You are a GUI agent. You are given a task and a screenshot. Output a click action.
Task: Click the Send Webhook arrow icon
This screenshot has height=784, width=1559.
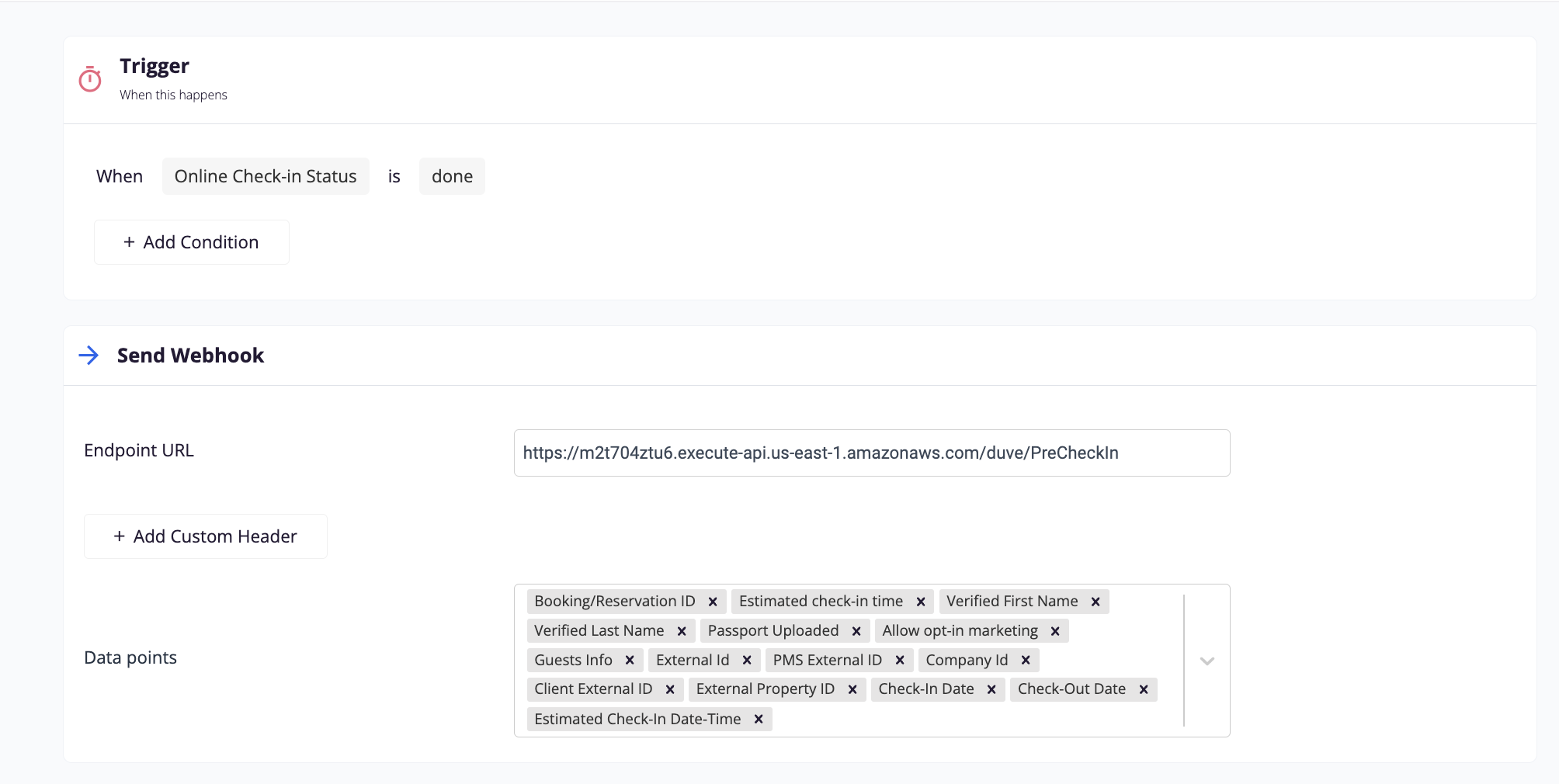coord(89,356)
